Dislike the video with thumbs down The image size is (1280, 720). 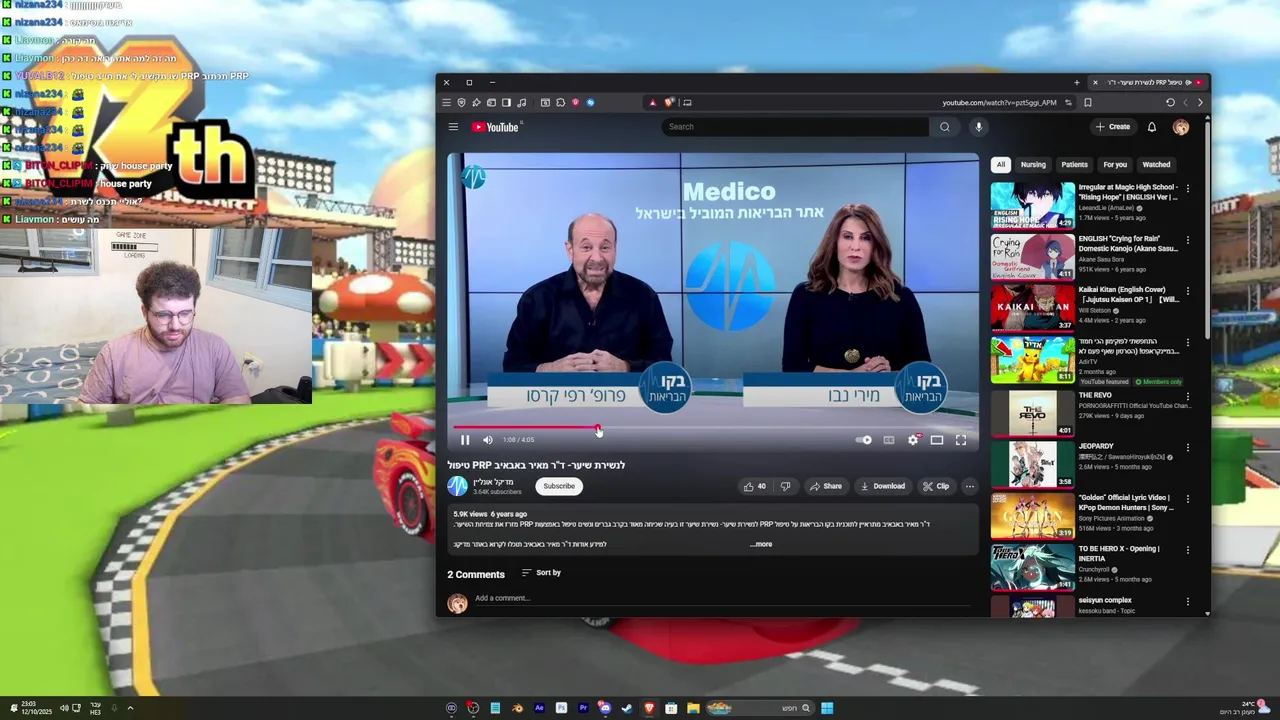[785, 486]
